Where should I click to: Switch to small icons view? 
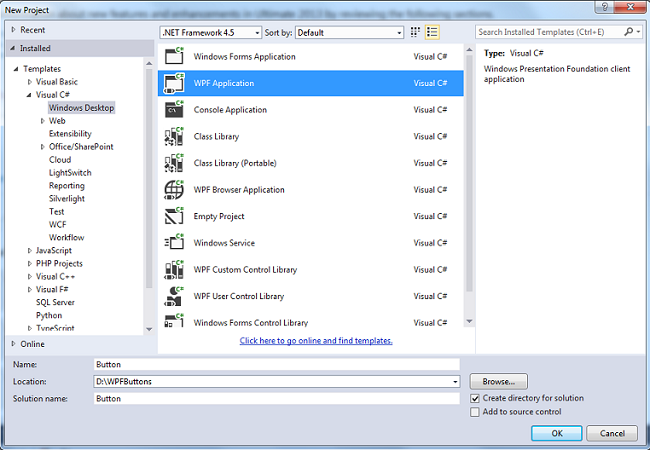415,32
